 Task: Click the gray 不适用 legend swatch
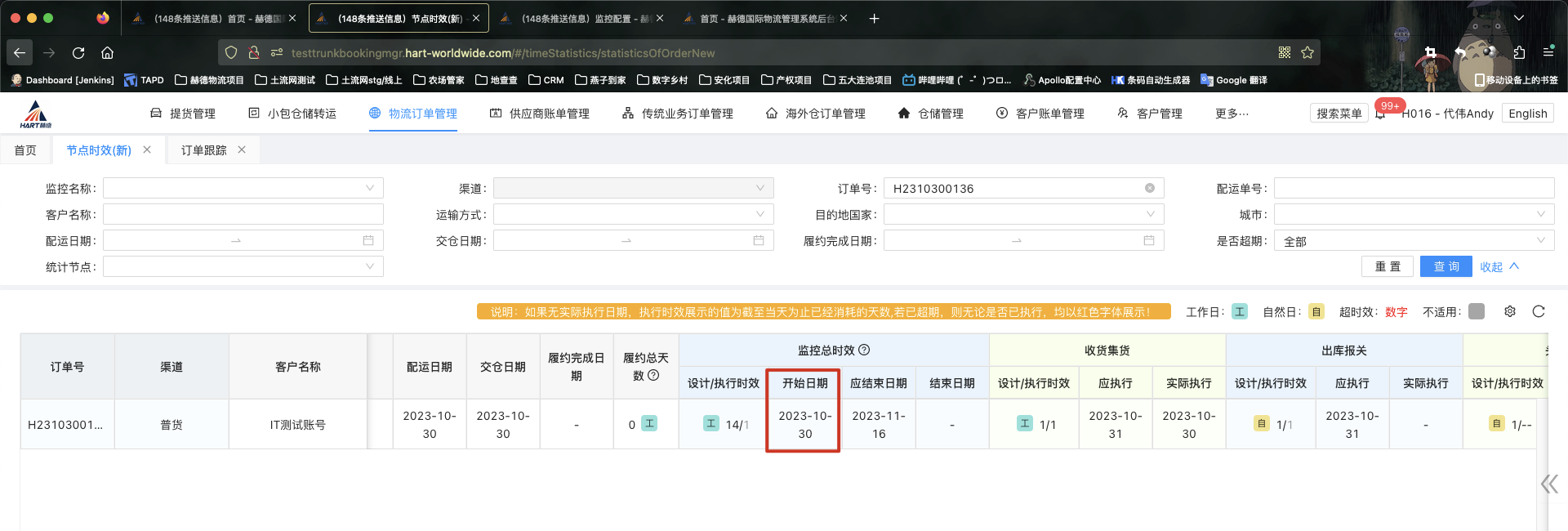(x=1477, y=311)
